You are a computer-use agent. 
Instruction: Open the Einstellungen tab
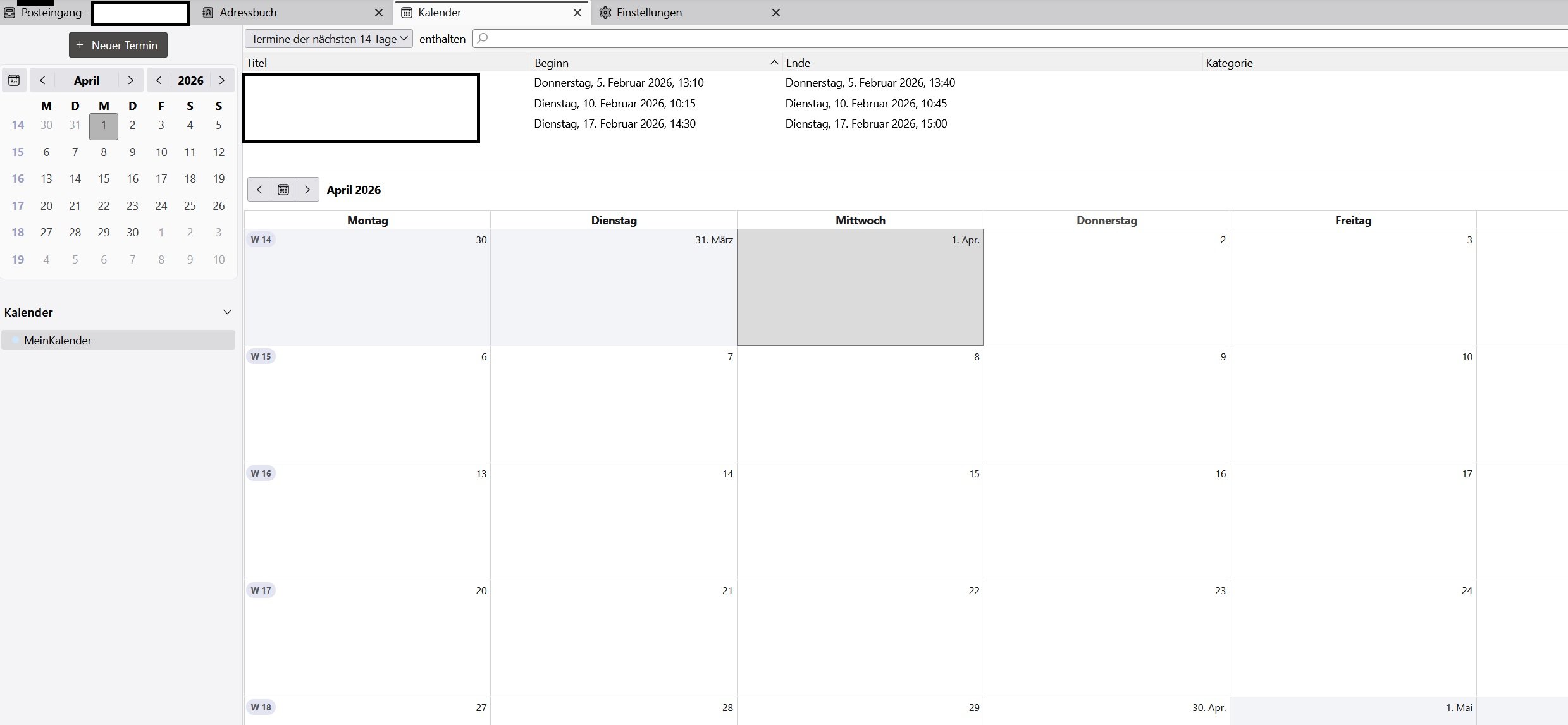click(x=648, y=13)
